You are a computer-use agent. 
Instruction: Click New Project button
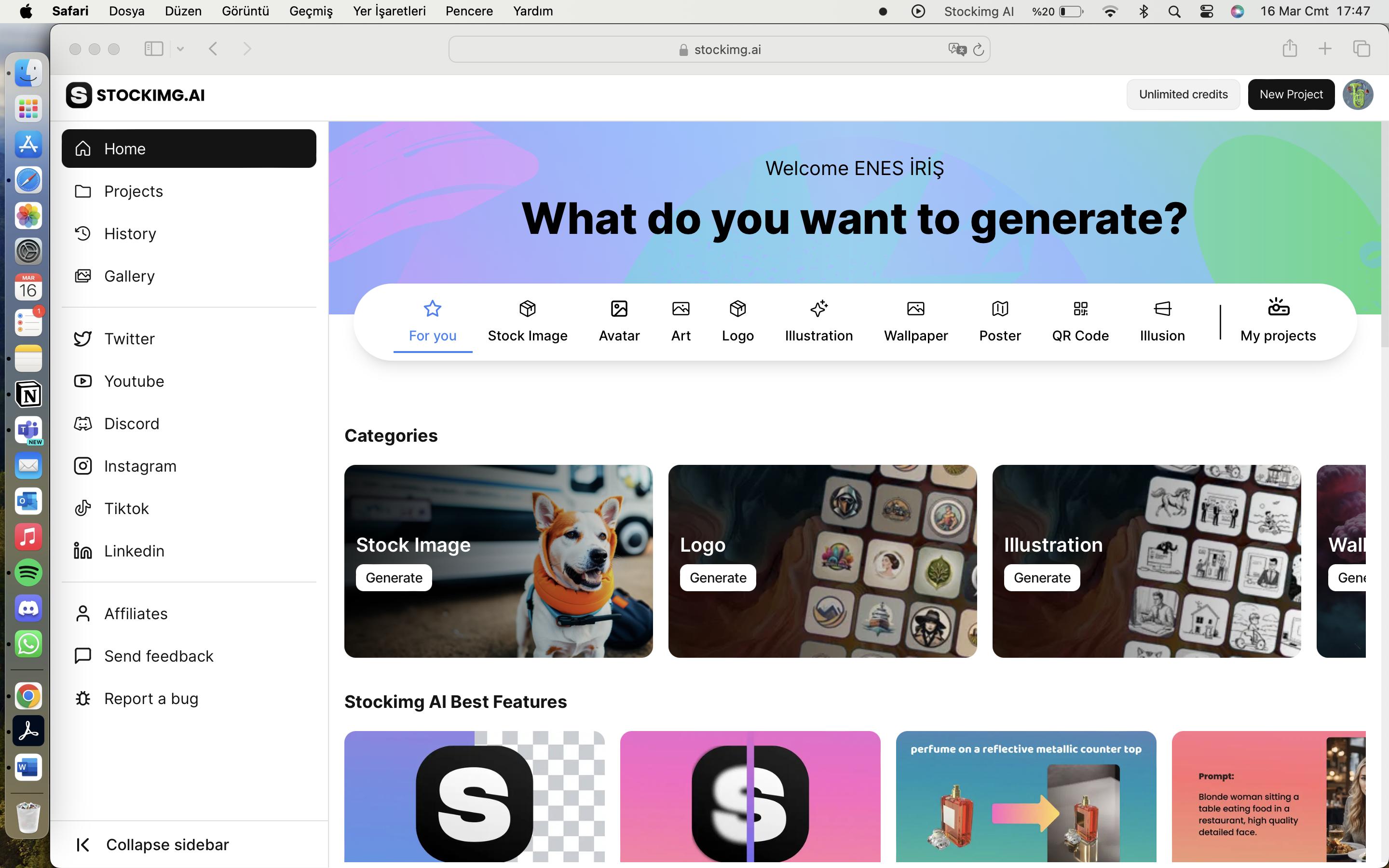(1291, 94)
